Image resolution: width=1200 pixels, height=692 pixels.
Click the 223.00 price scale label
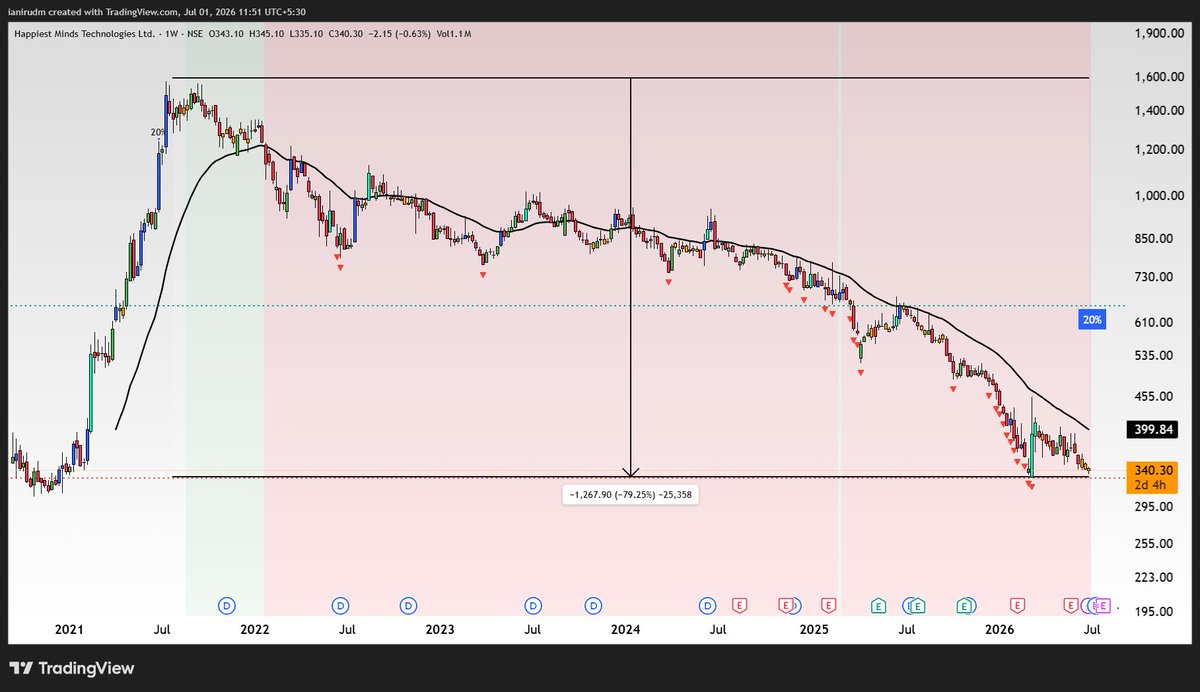[x=1154, y=577]
